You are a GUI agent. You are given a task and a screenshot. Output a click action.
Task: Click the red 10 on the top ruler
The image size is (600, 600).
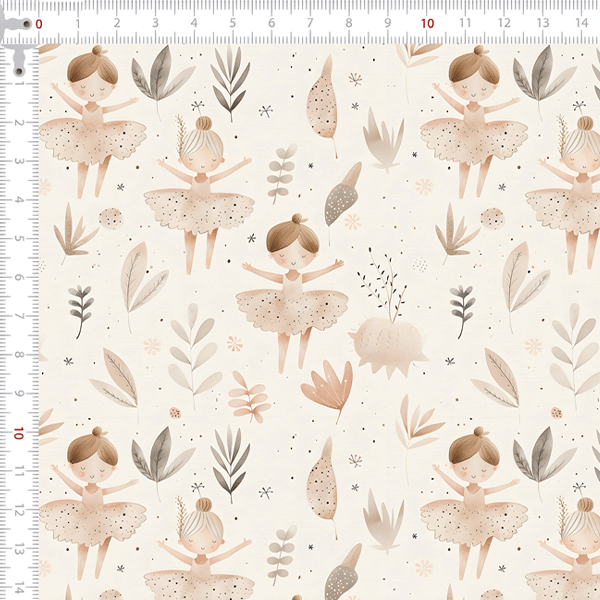coord(427,23)
